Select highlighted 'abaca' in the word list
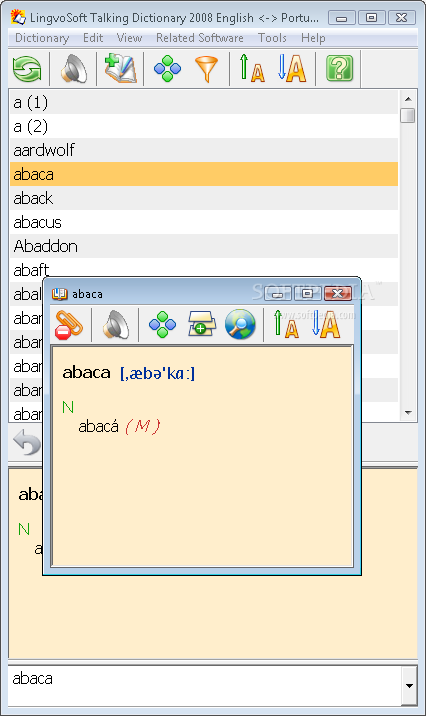The image size is (426, 716). 204,174
